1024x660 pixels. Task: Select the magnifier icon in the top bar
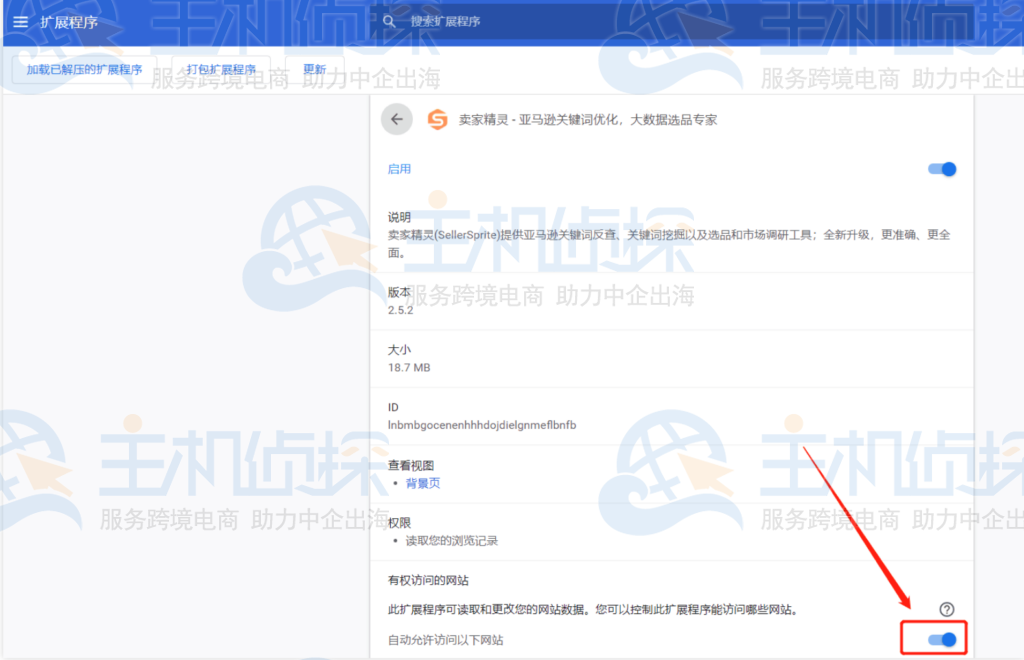coord(388,20)
